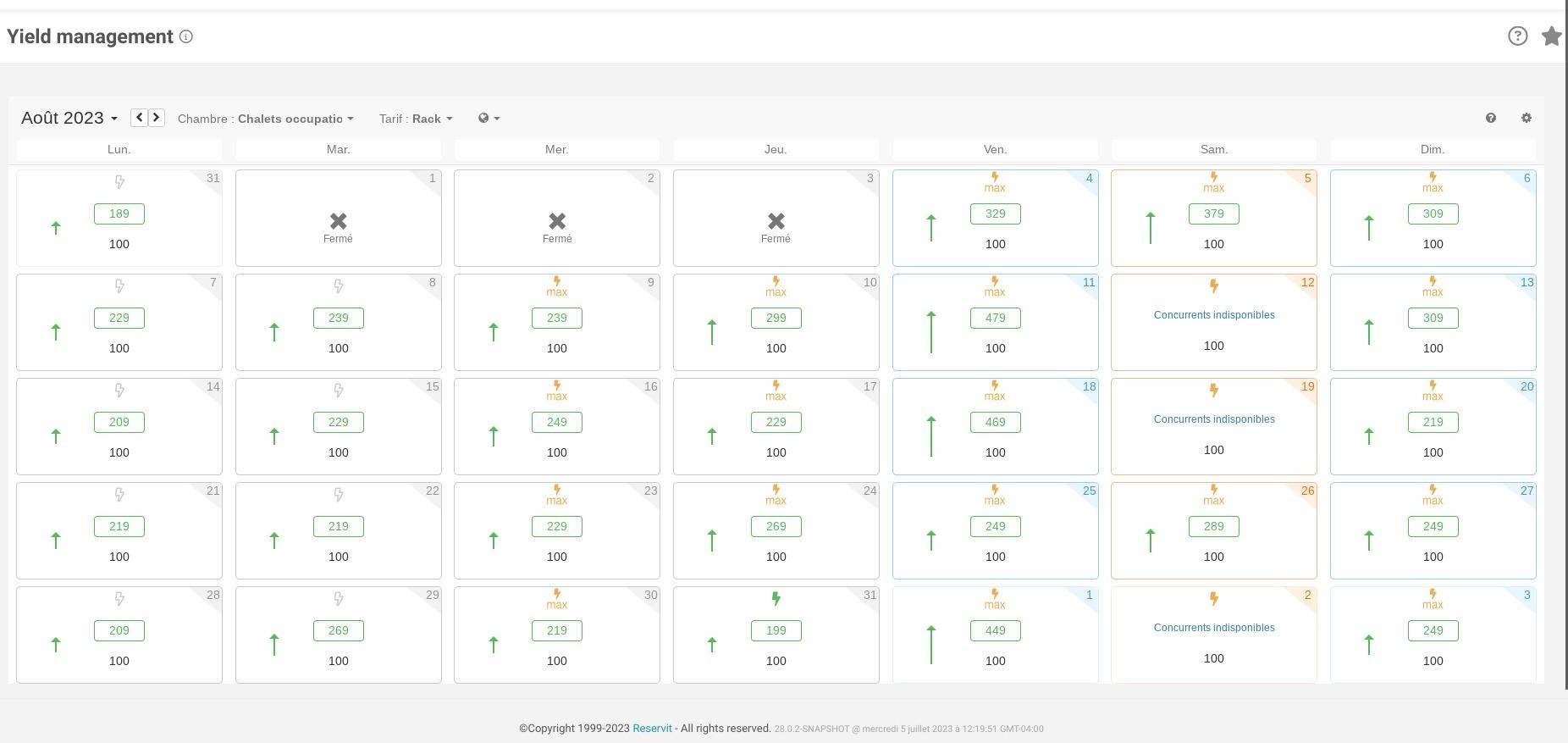Click the 269 price on Tuesday 29
1568x743 pixels.
(338, 630)
